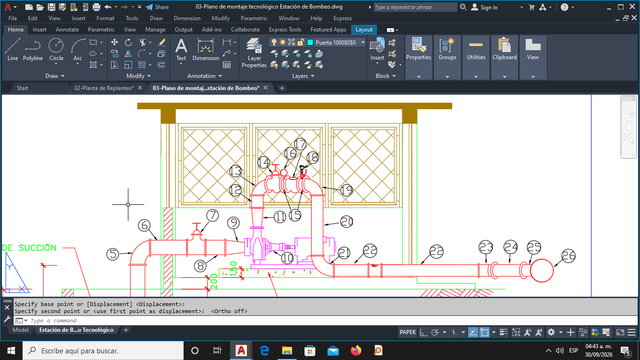Click the Move tool in Modify panel
The height and width of the screenshot is (360, 640).
pos(114,42)
